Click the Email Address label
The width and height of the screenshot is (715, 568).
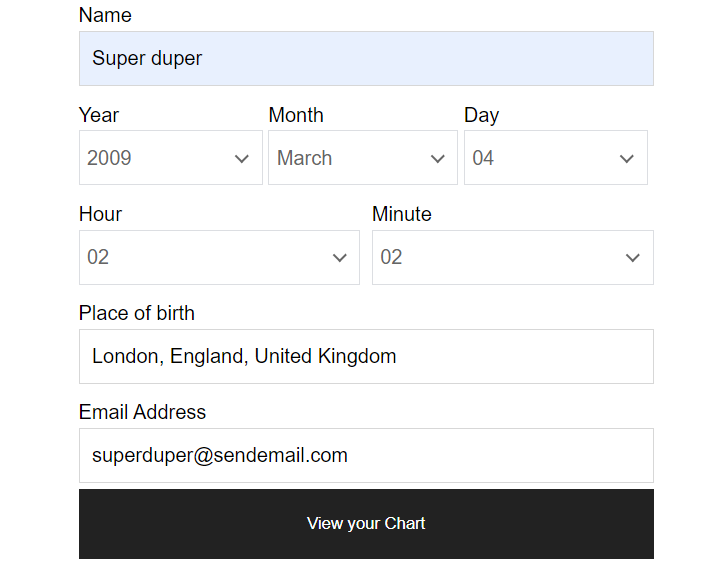[142, 412]
